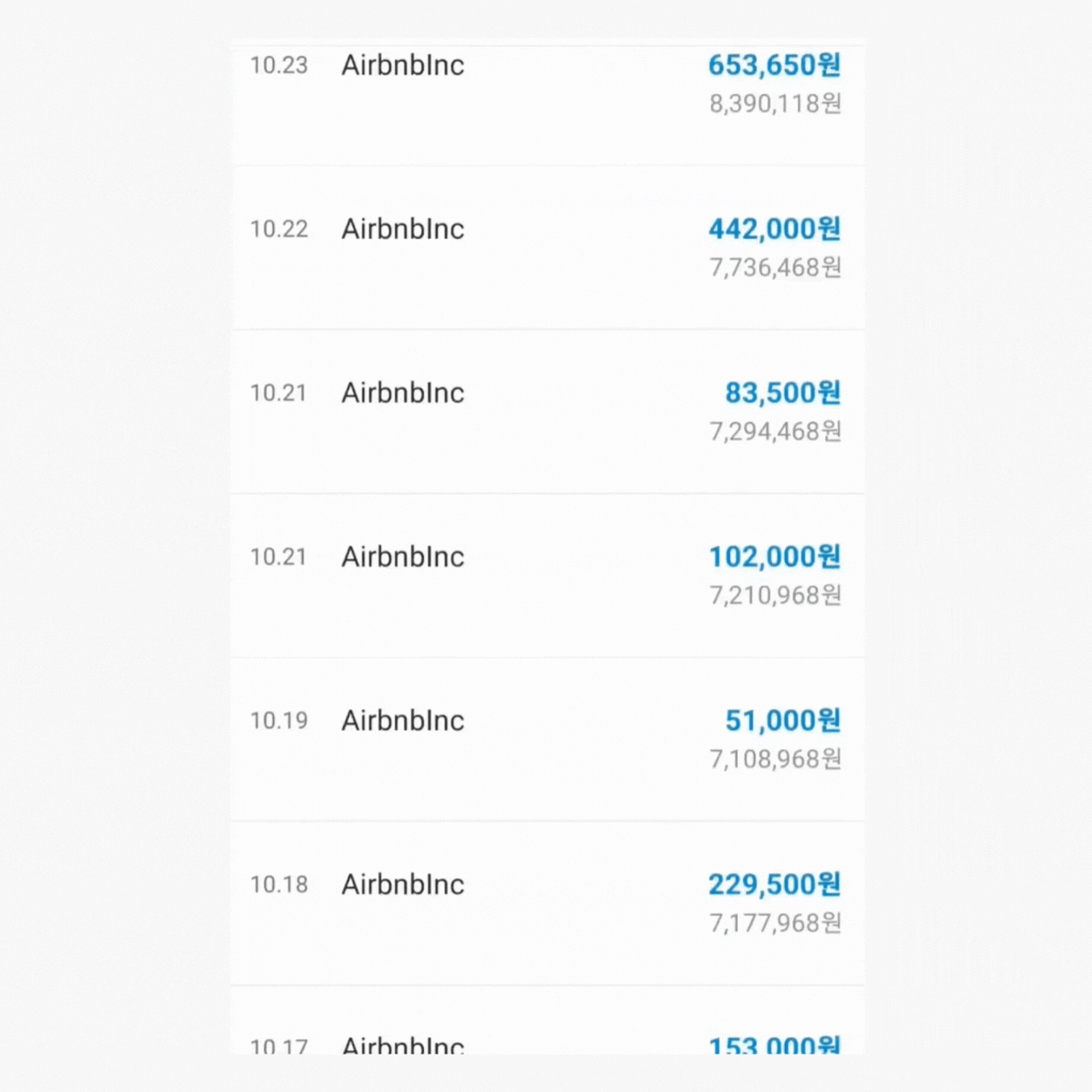The image size is (1092, 1092).
Task: Click the 8,390,118원 balance text
Action: pyautogui.click(x=775, y=104)
